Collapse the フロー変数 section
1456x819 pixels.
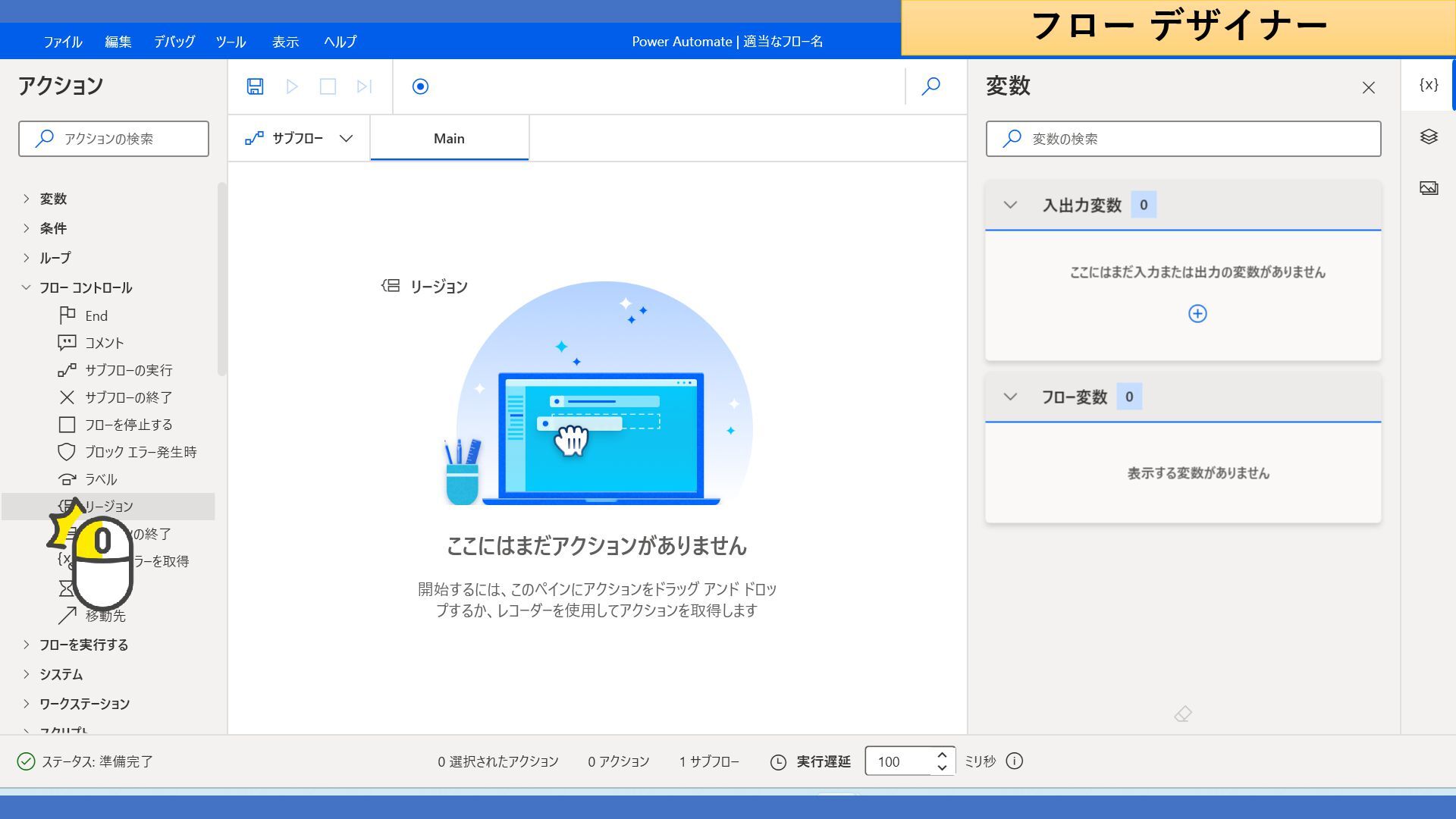pyautogui.click(x=1010, y=397)
